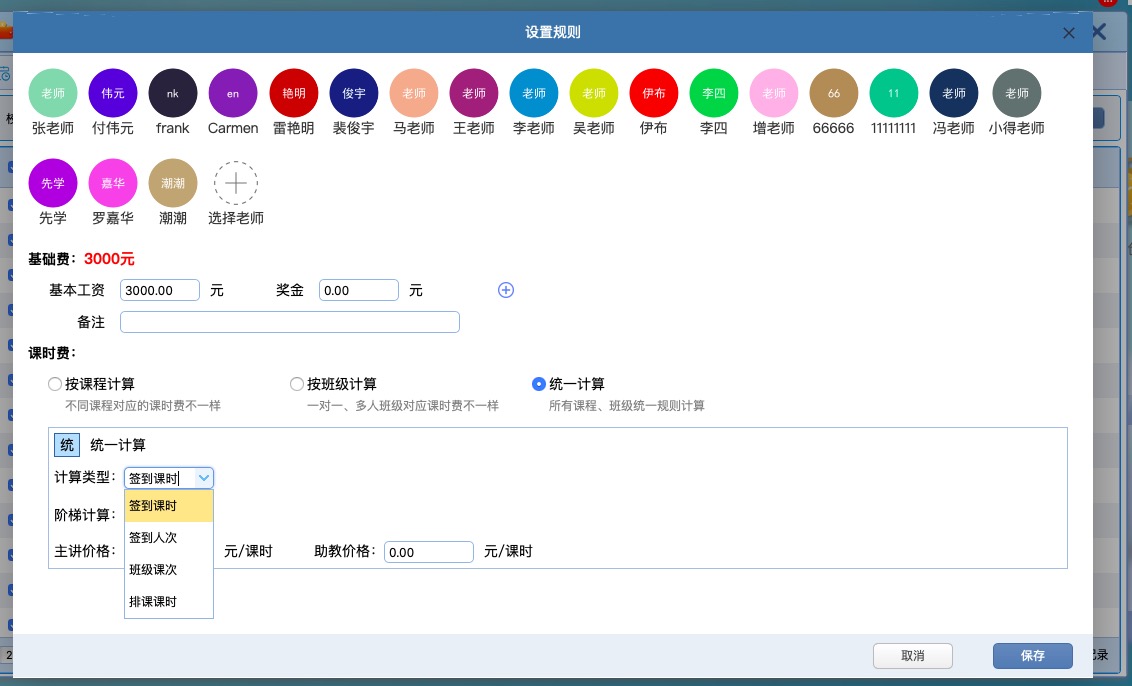This screenshot has height=686, width=1132.
Task: Click teacher avatar 李四
Action: pyautogui.click(x=713, y=93)
